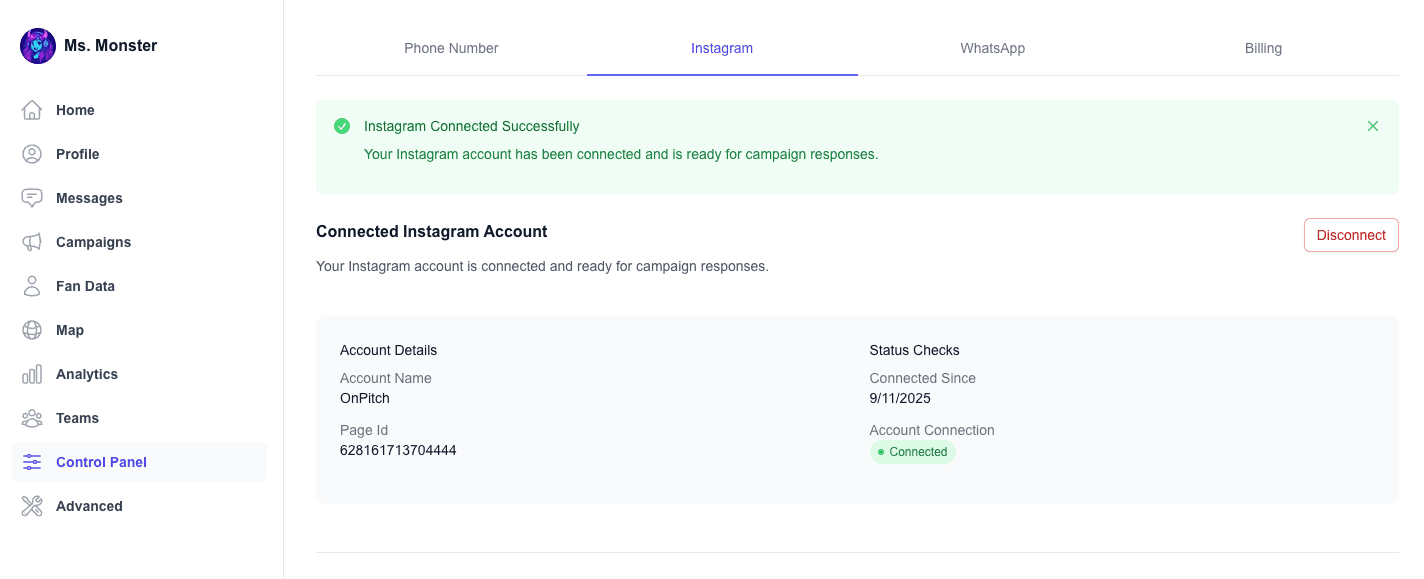Click the Ms. Monster avatar
The height and width of the screenshot is (579, 1424).
(x=37, y=45)
